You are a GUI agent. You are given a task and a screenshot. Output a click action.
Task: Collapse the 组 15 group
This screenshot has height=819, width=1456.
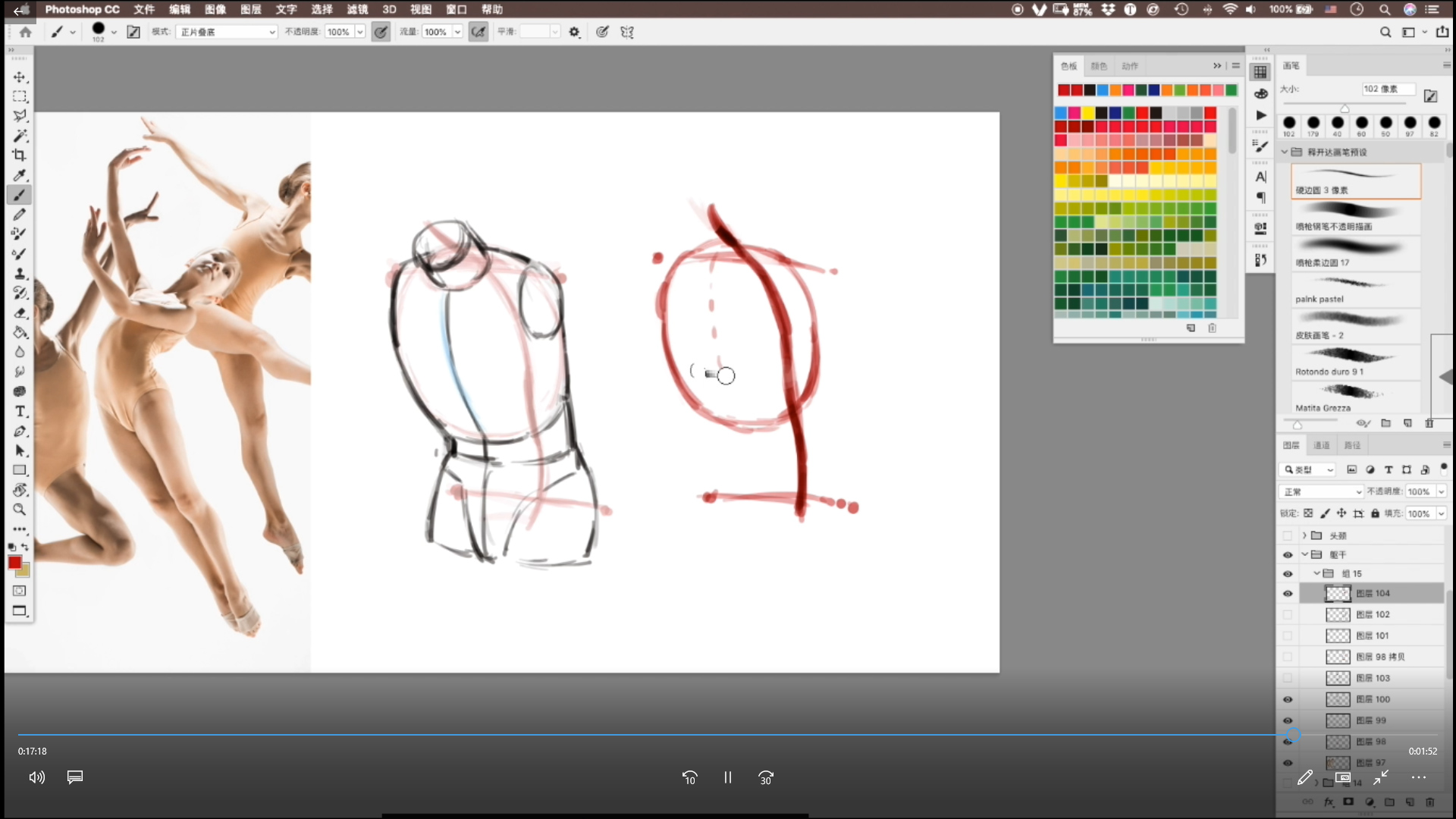[1317, 573]
